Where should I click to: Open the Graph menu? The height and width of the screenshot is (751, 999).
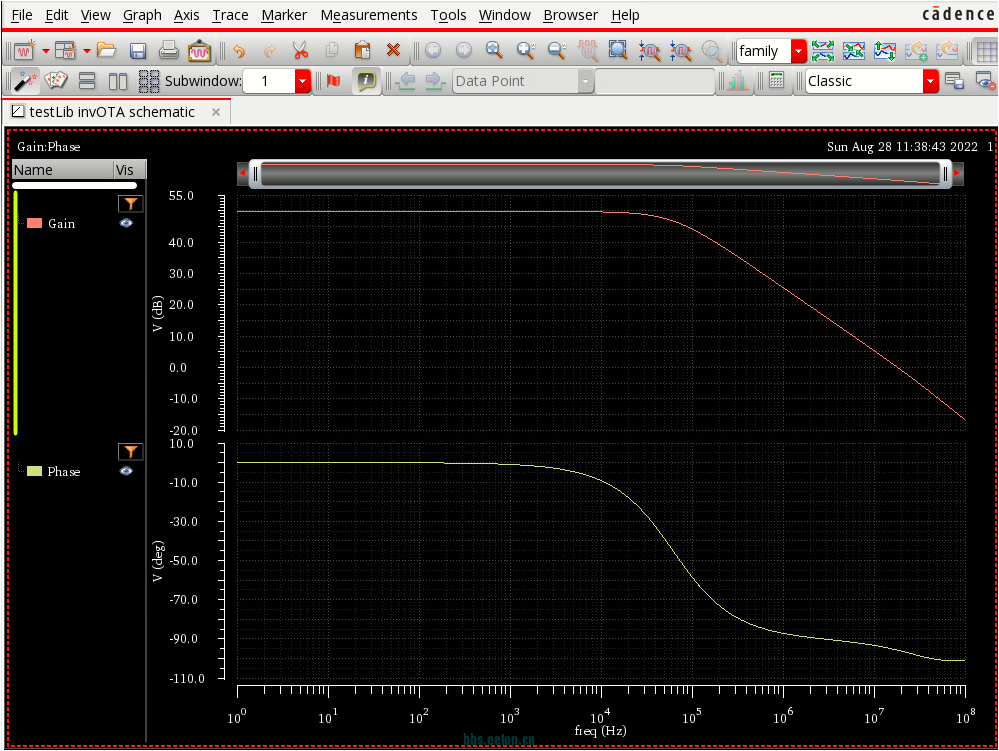click(x=142, y=15)
